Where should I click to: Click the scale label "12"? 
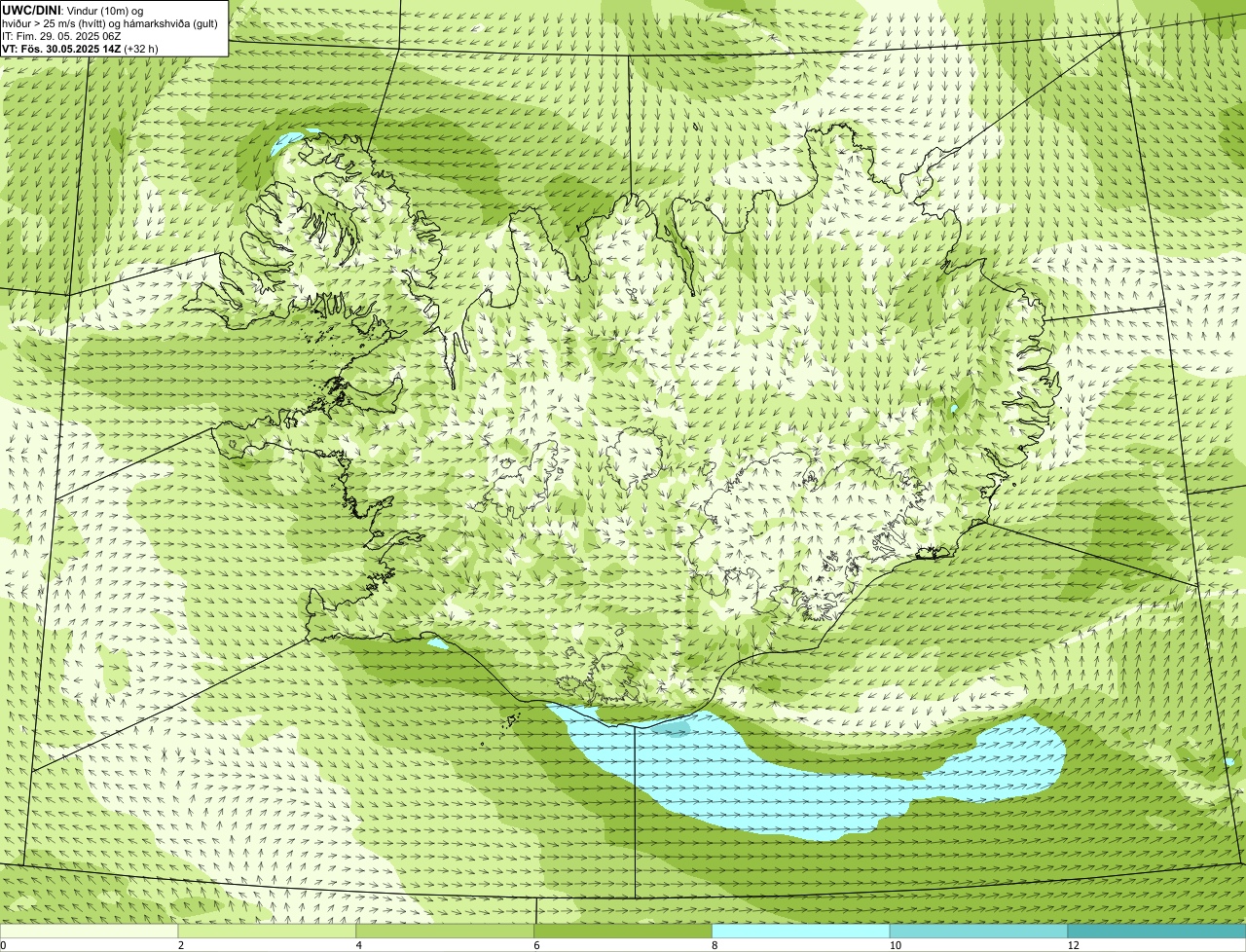coord(1073,945)
